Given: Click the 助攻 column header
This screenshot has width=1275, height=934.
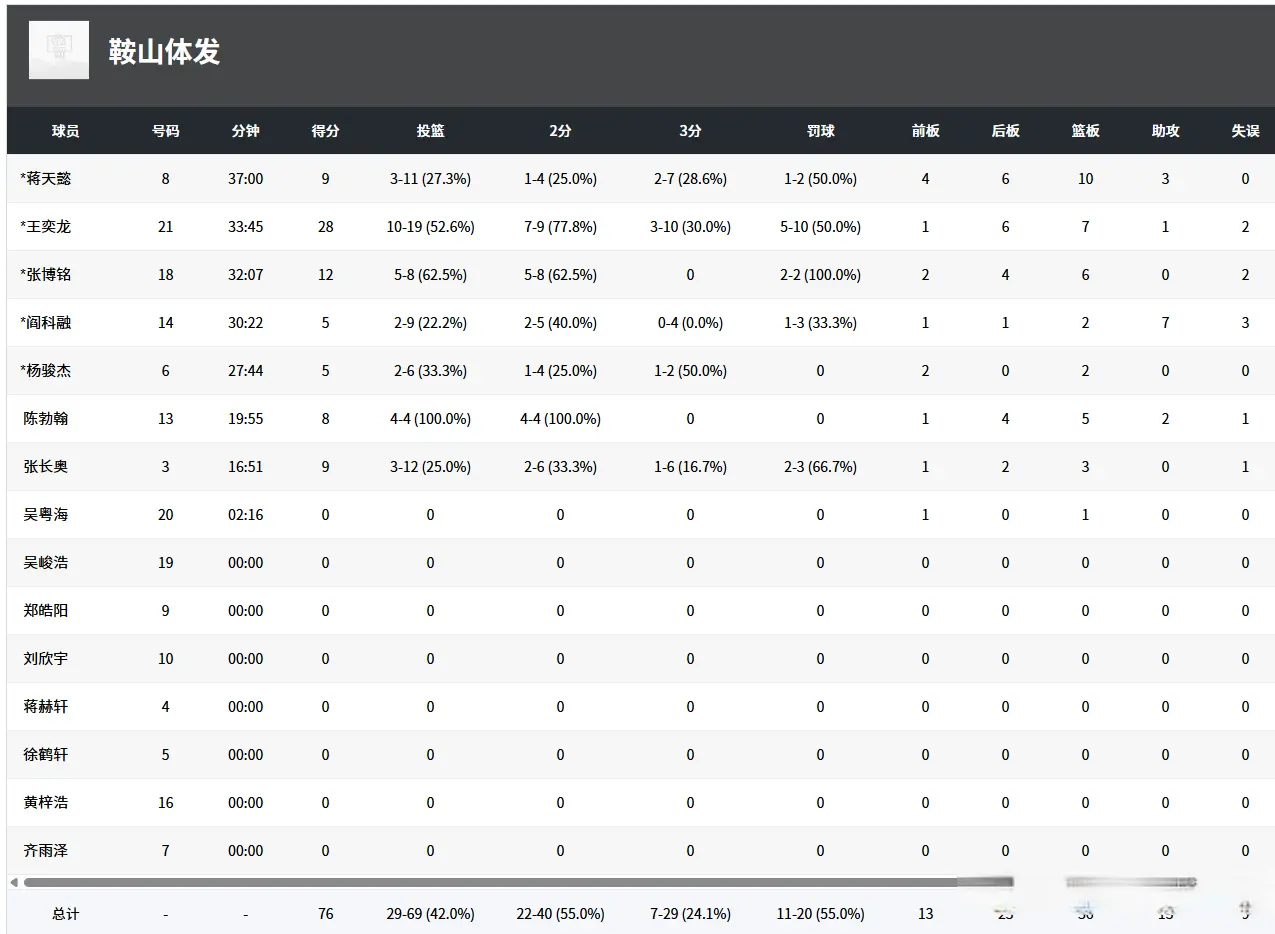Looking at the screenshot, I should click(x=1165, y=131).
